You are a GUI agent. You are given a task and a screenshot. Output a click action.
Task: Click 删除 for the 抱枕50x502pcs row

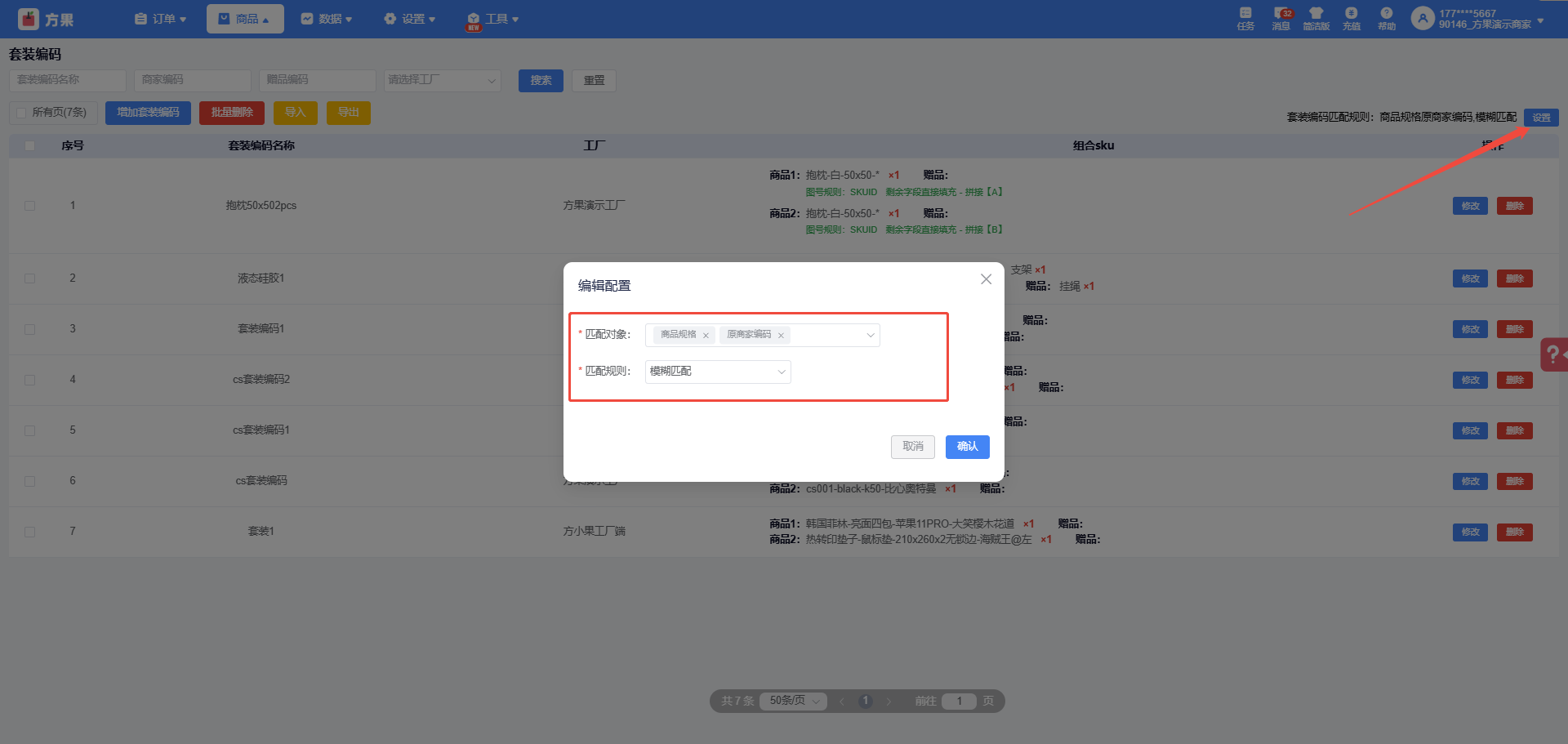pos(1515,206)
